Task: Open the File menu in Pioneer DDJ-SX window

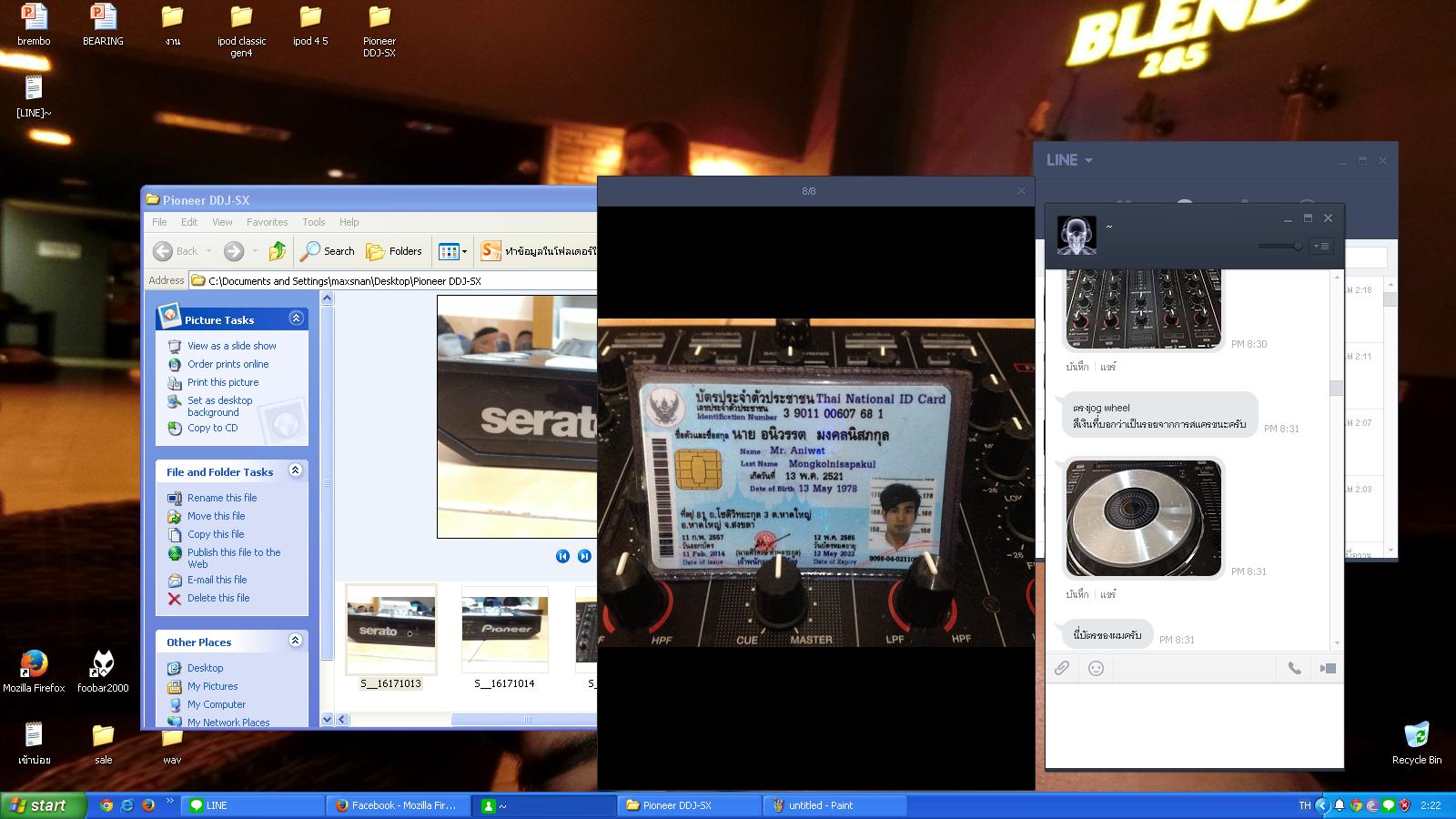Action: [x=159, y=222]
